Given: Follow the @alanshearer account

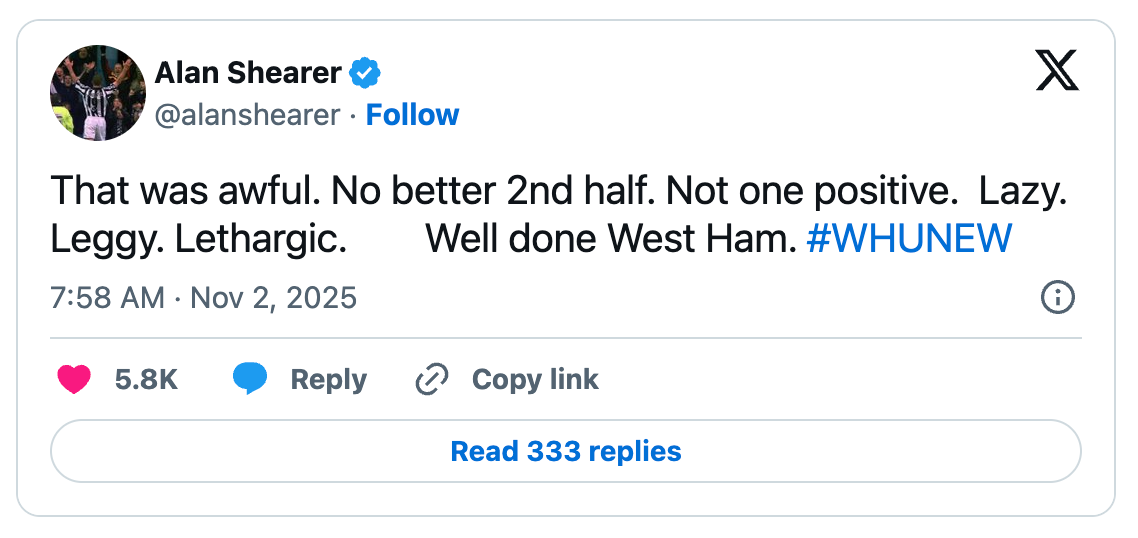Looking at the screenshot, I should tap(412, 115).
